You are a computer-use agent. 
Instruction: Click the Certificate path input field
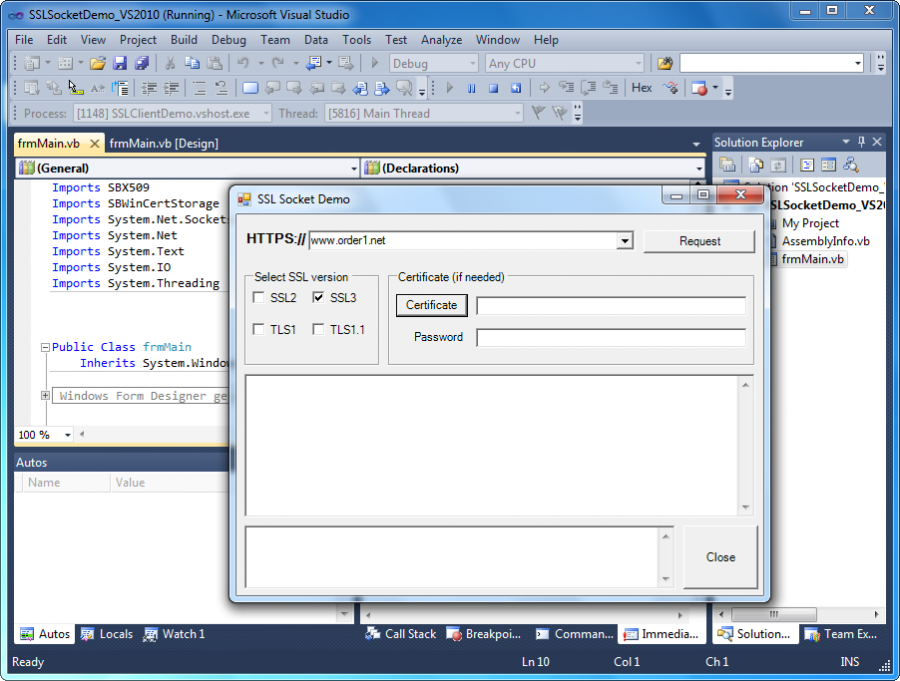611,305
